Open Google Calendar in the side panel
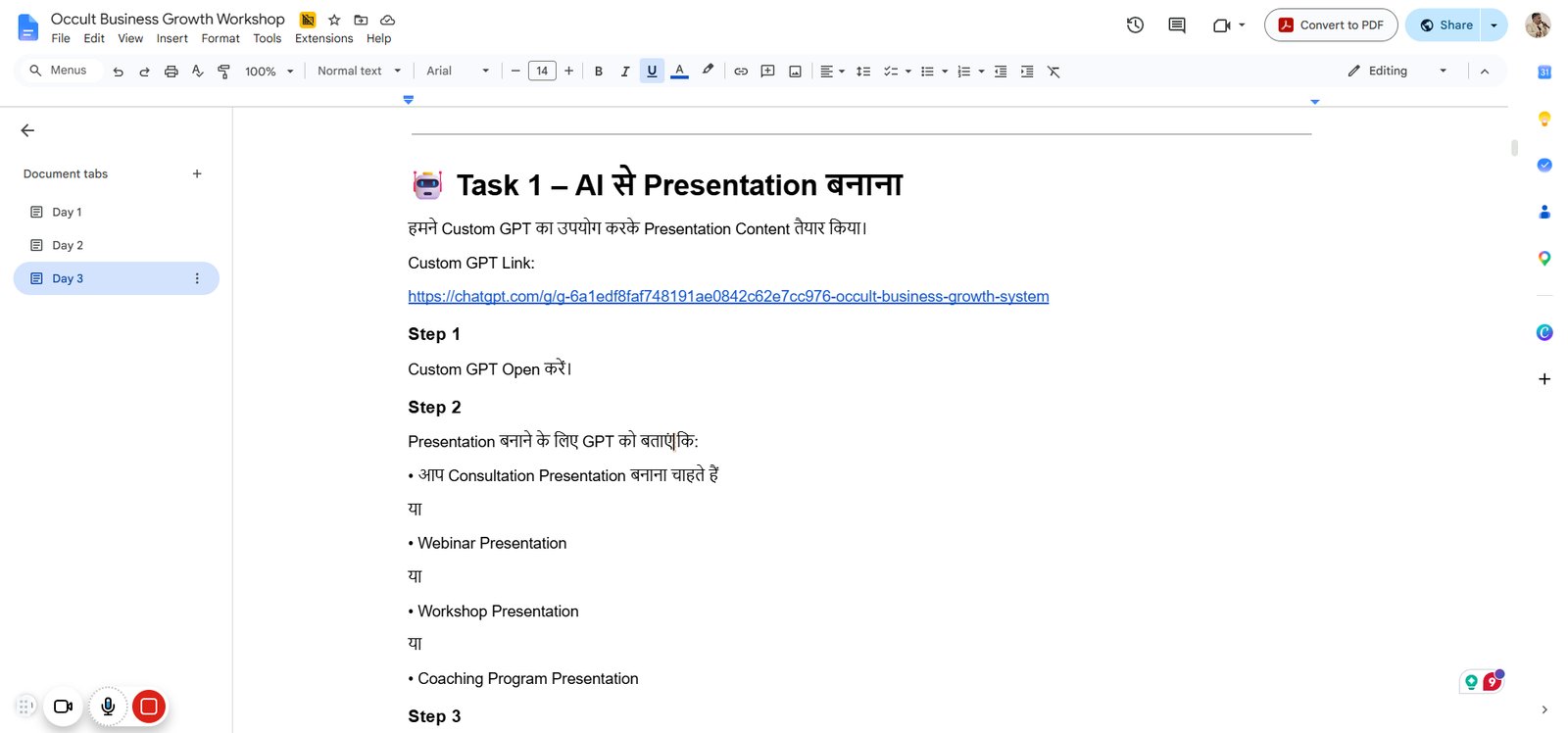Image resolution: width=1568 pixels, height=733 pixels. (x=1544, y=72)
